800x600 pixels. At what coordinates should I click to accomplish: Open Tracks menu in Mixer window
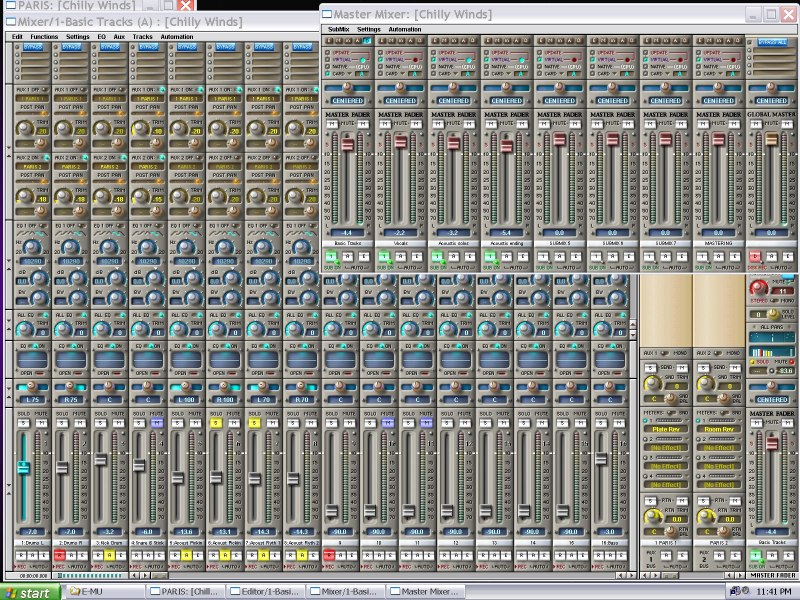(x=142, y=37)
